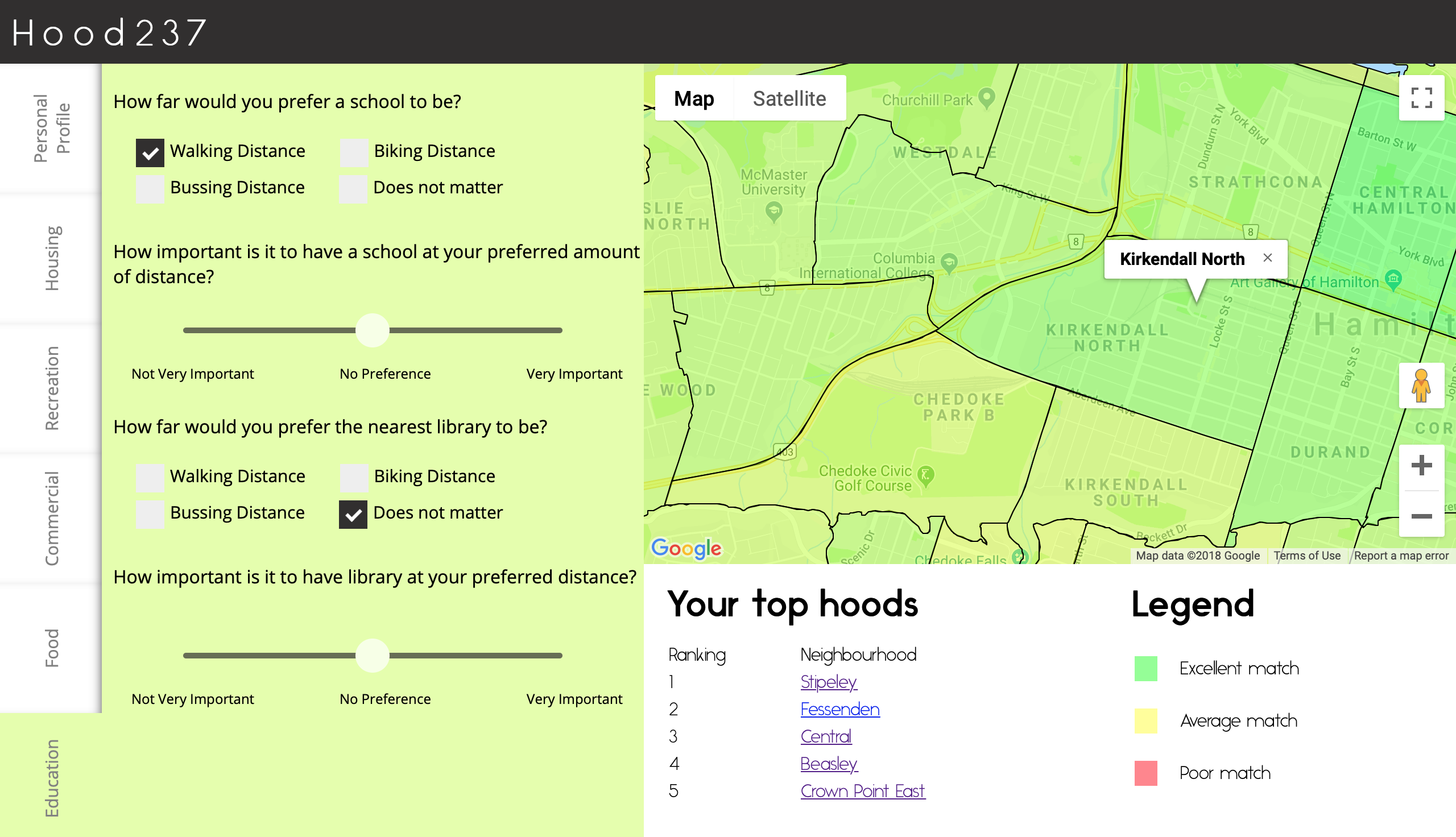Screen dimensions: 1456x837
Task: Toggle fullscreen map view
Action: pyautogui.click(x=1420, y=98)
